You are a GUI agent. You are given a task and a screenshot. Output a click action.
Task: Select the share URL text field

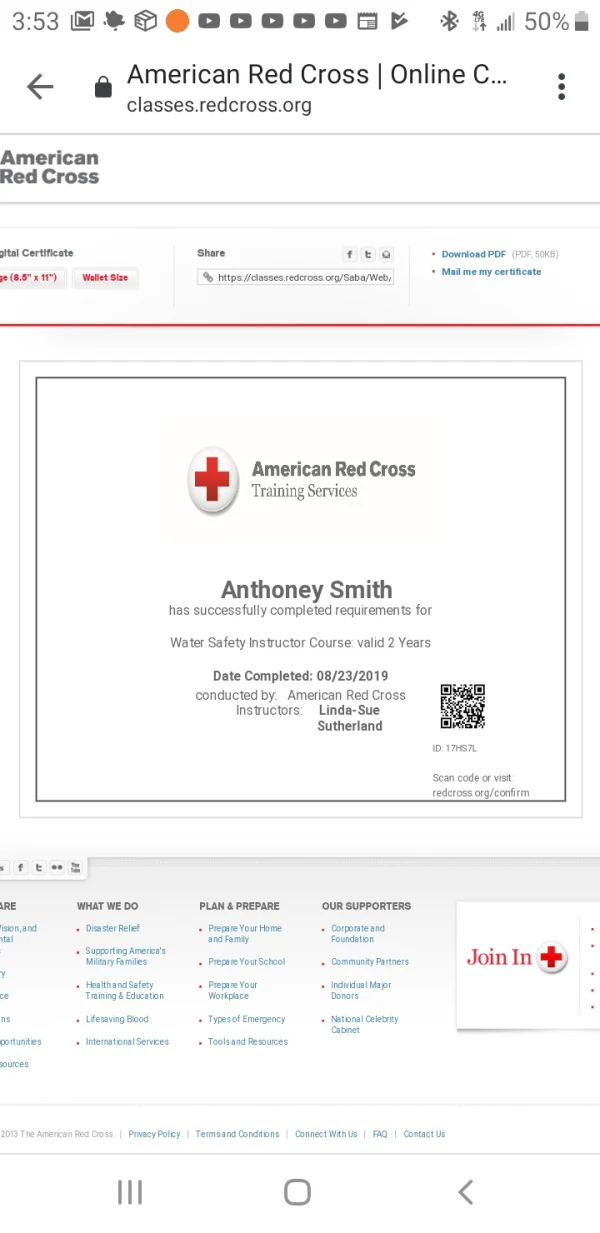295,277
